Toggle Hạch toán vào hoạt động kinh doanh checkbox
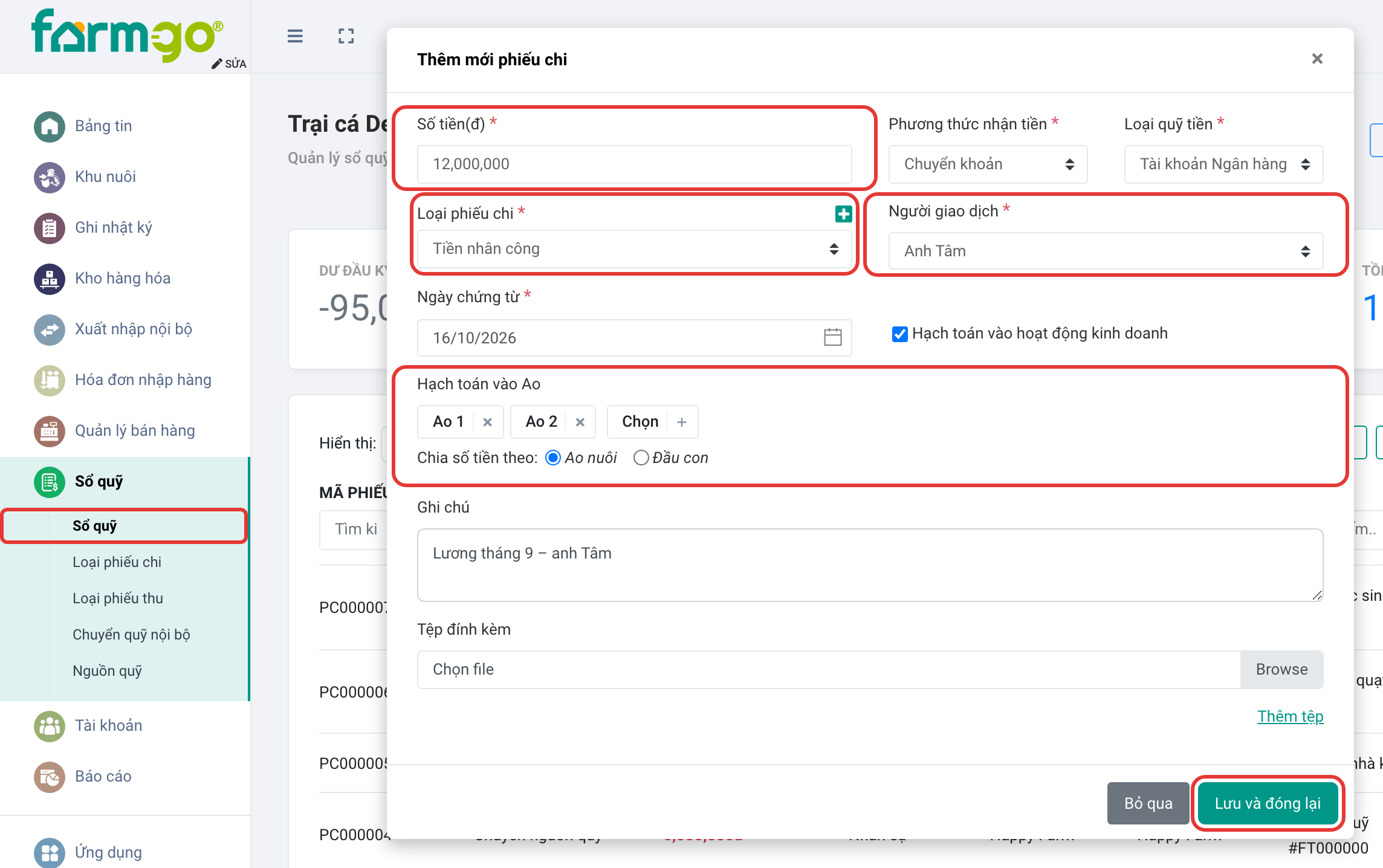Screen dimensions: 1383x868 tap(899, 334)
